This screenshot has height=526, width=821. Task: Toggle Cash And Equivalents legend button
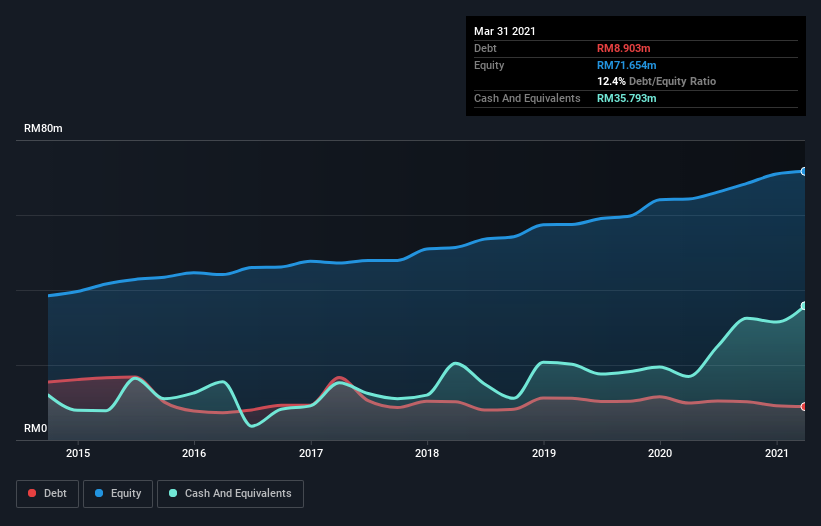click(230, 493)
